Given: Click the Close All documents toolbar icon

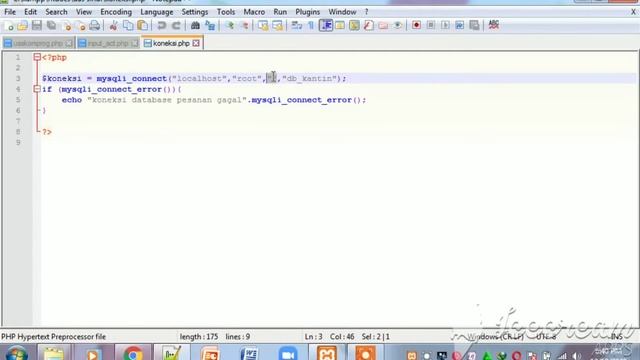Looking at the screenshot, I should (x=80, y=26).
